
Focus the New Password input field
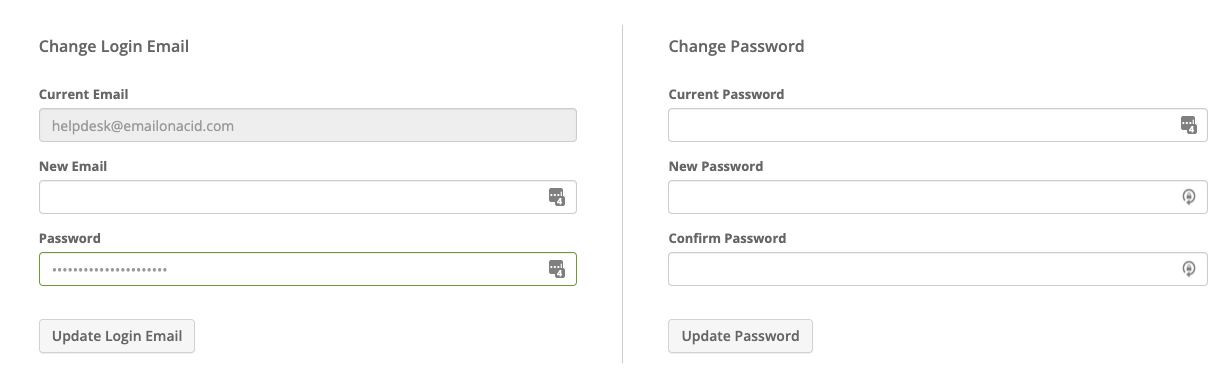point(938,197)
